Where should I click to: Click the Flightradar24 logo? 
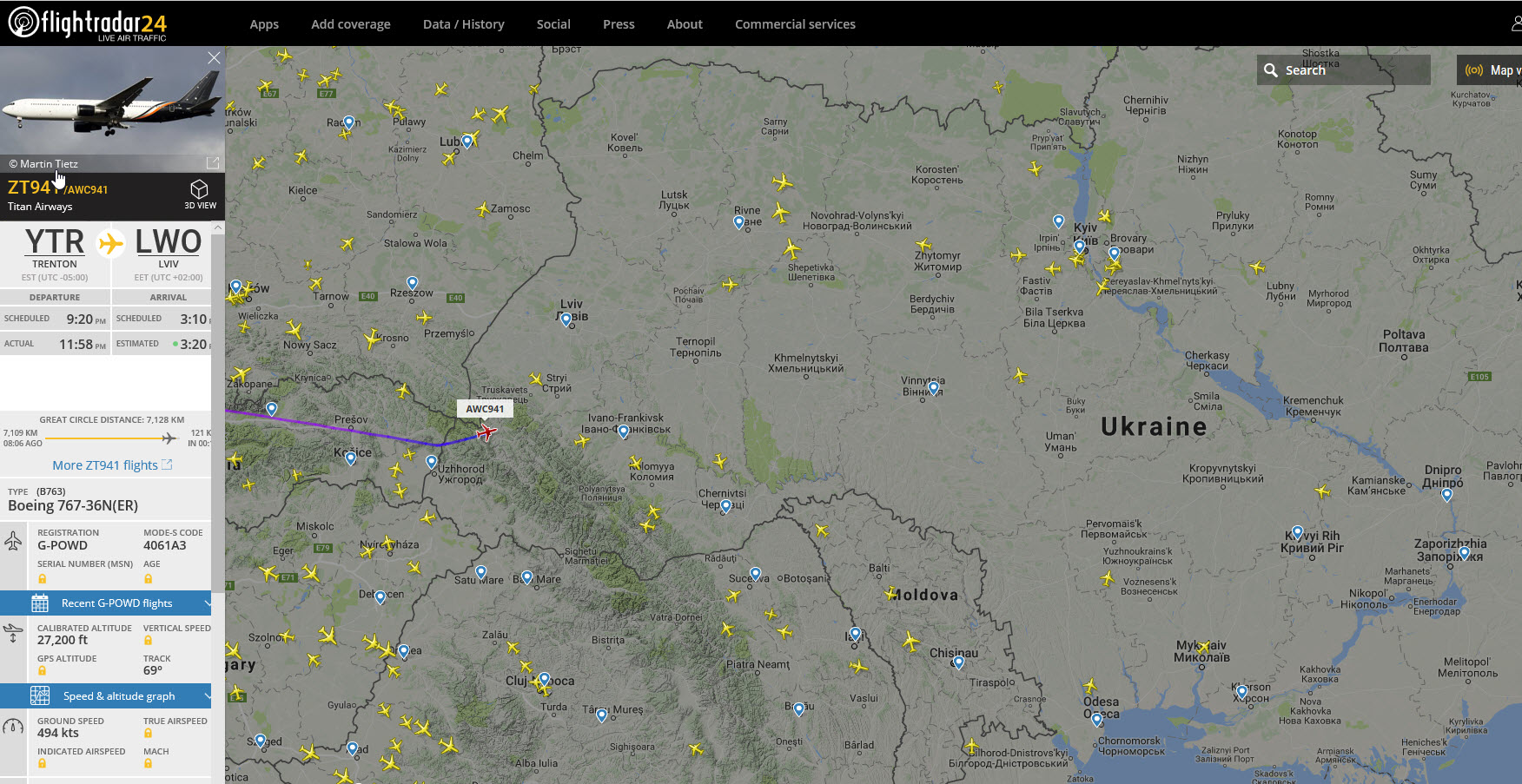[87, 23]
